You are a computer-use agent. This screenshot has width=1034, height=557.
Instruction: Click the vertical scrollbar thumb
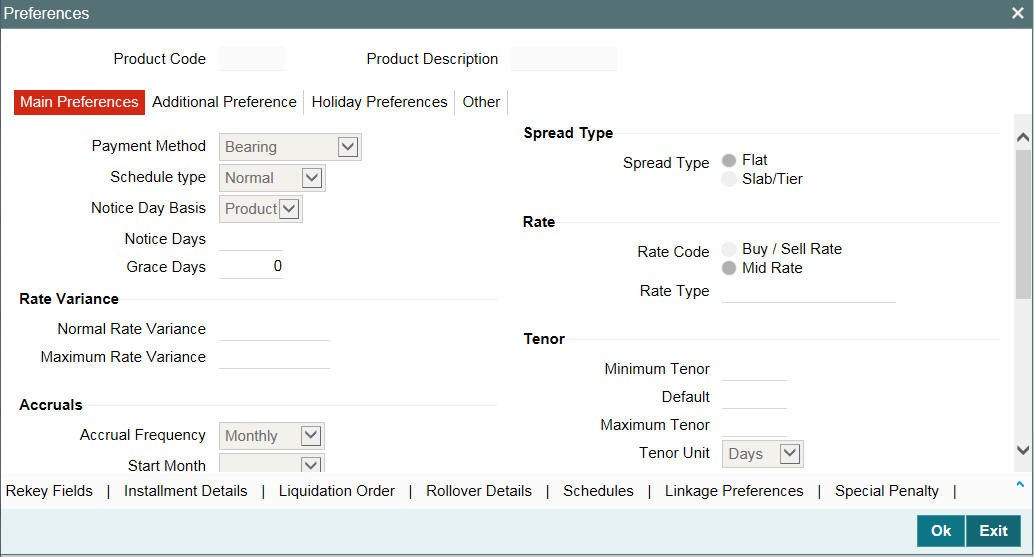1023,224
